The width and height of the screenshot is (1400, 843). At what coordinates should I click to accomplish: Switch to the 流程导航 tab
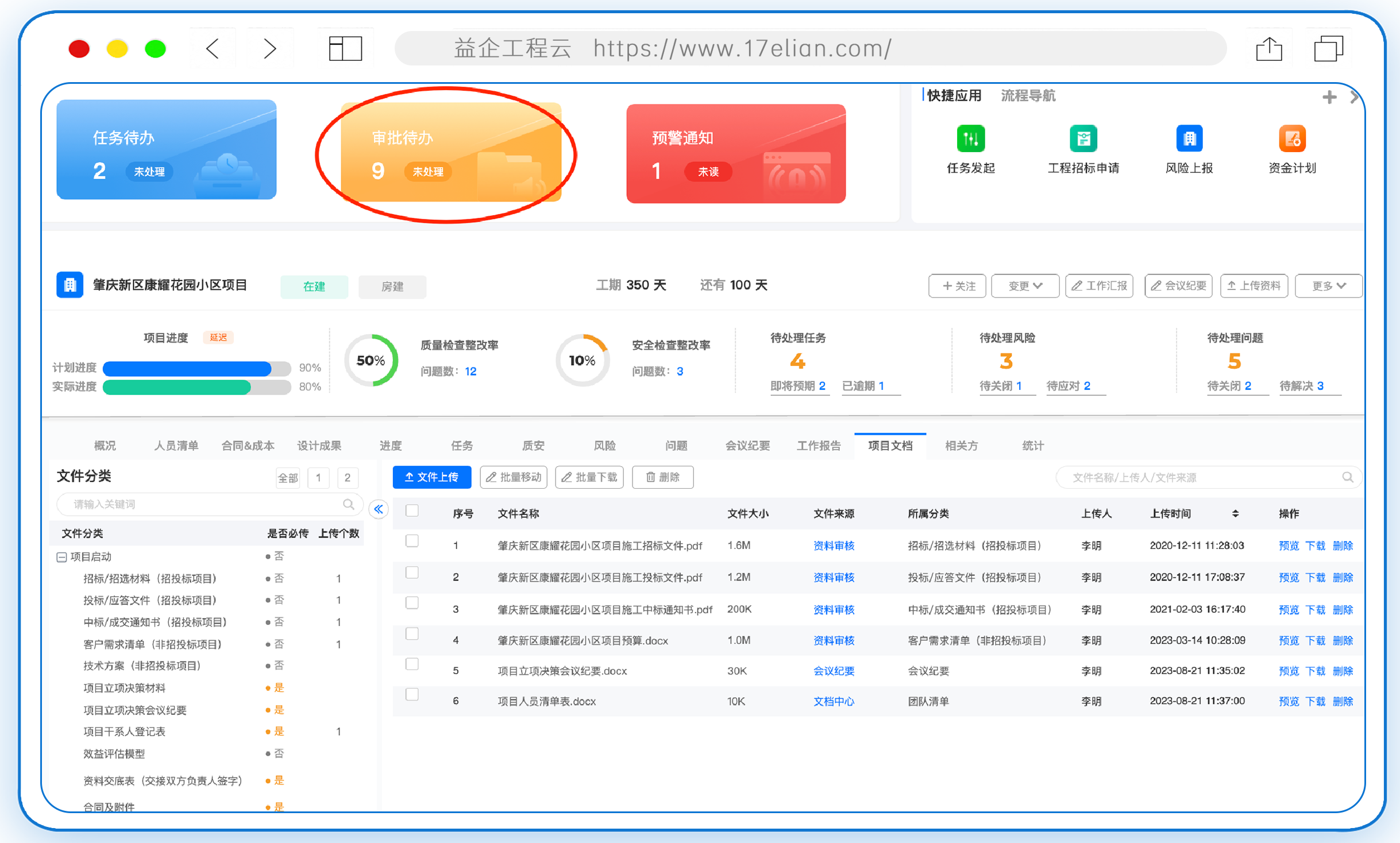[x=1028, y=95]
